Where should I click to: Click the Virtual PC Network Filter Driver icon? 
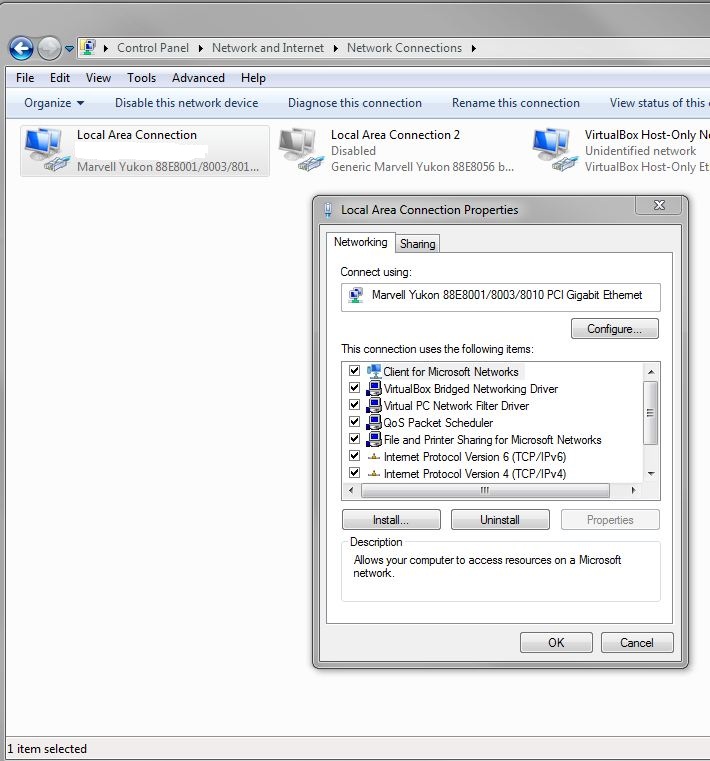[374, 405]
